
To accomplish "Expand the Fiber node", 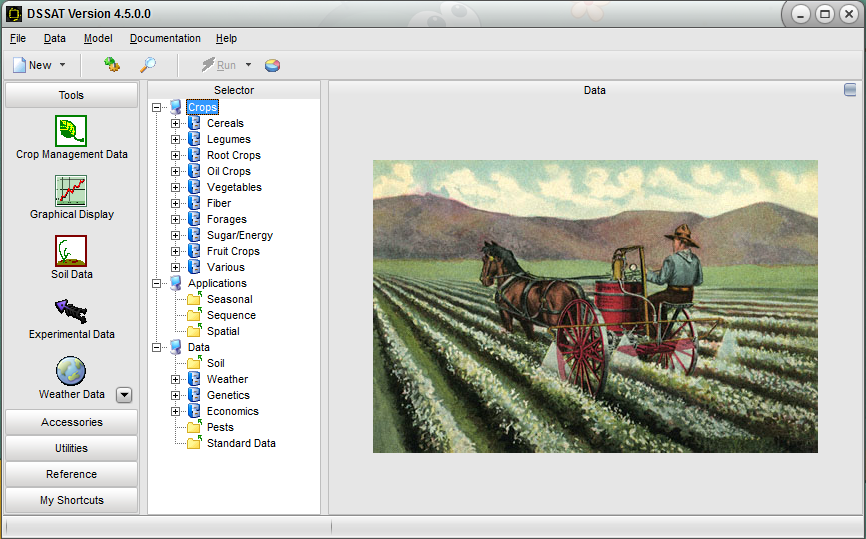I will pos(175,203).
